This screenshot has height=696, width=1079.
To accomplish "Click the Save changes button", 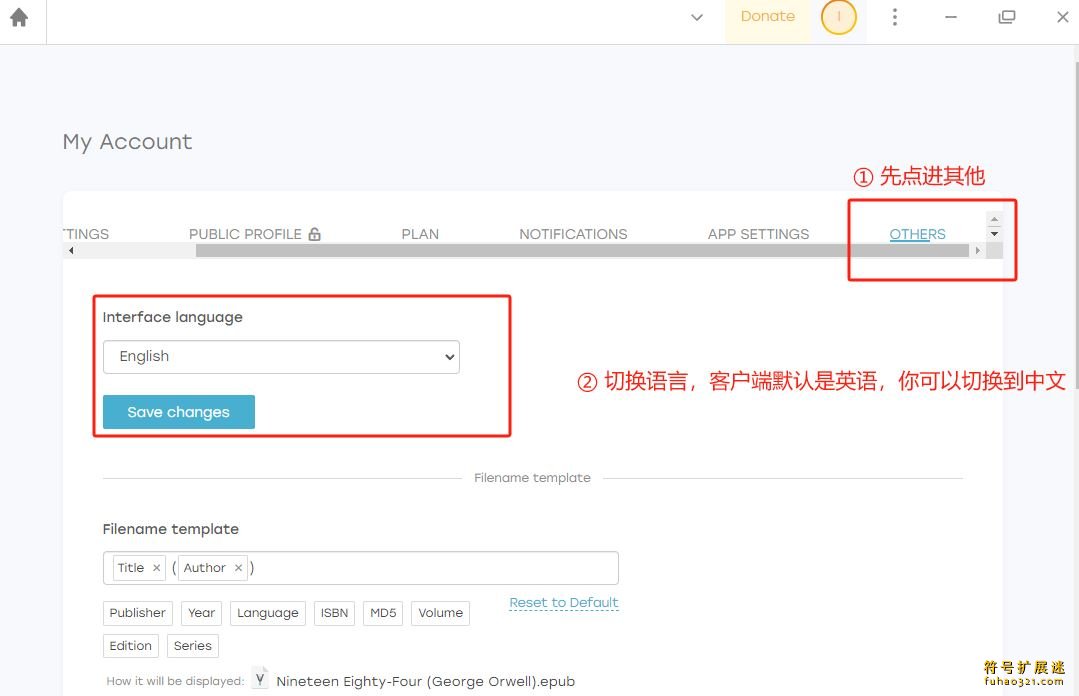I will point(179,412).
